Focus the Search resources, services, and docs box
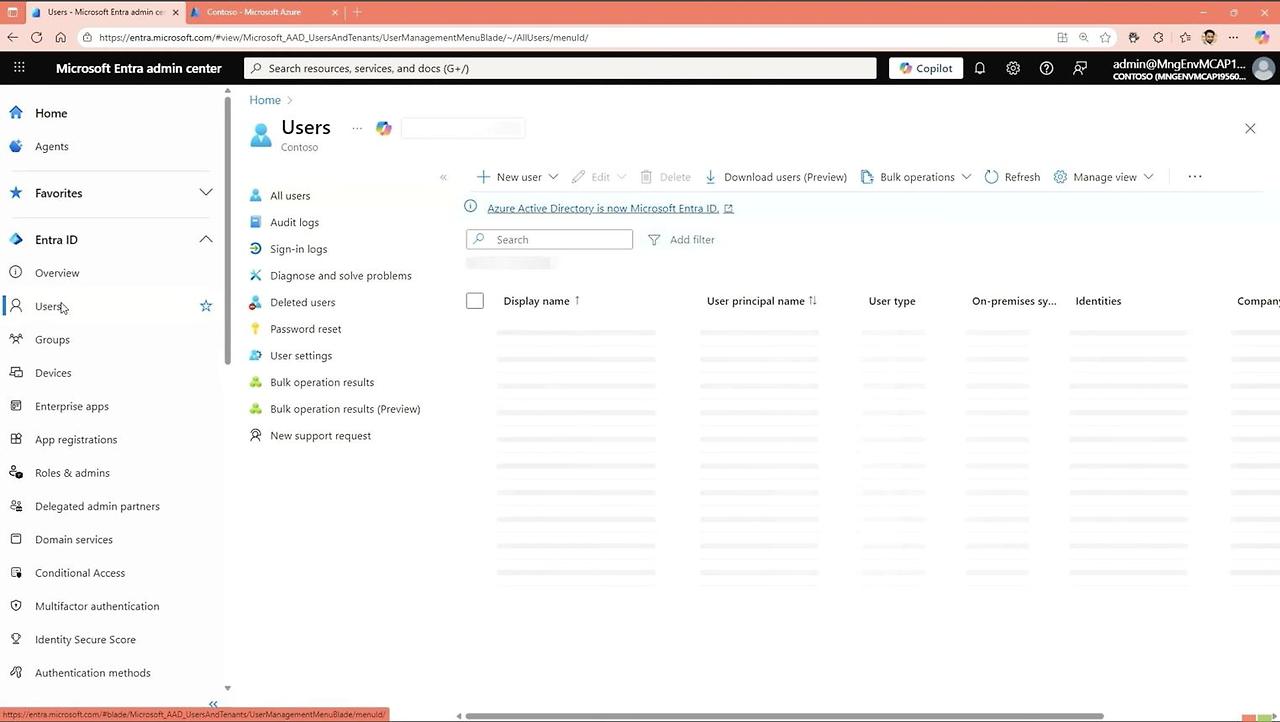Screen dimensions: 1280x722 (560, 68)
